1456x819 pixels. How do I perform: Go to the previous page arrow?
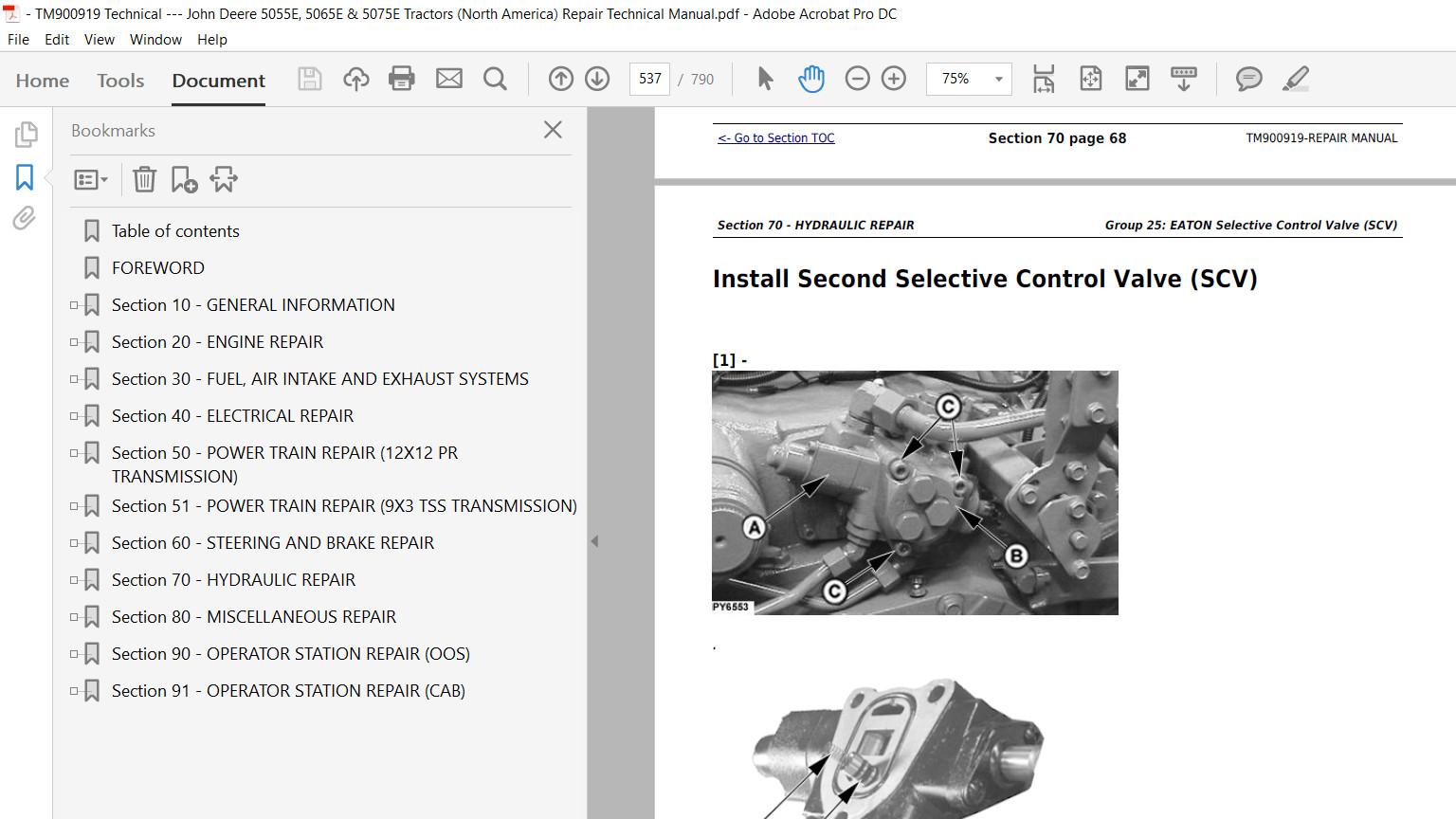(561, 79)
